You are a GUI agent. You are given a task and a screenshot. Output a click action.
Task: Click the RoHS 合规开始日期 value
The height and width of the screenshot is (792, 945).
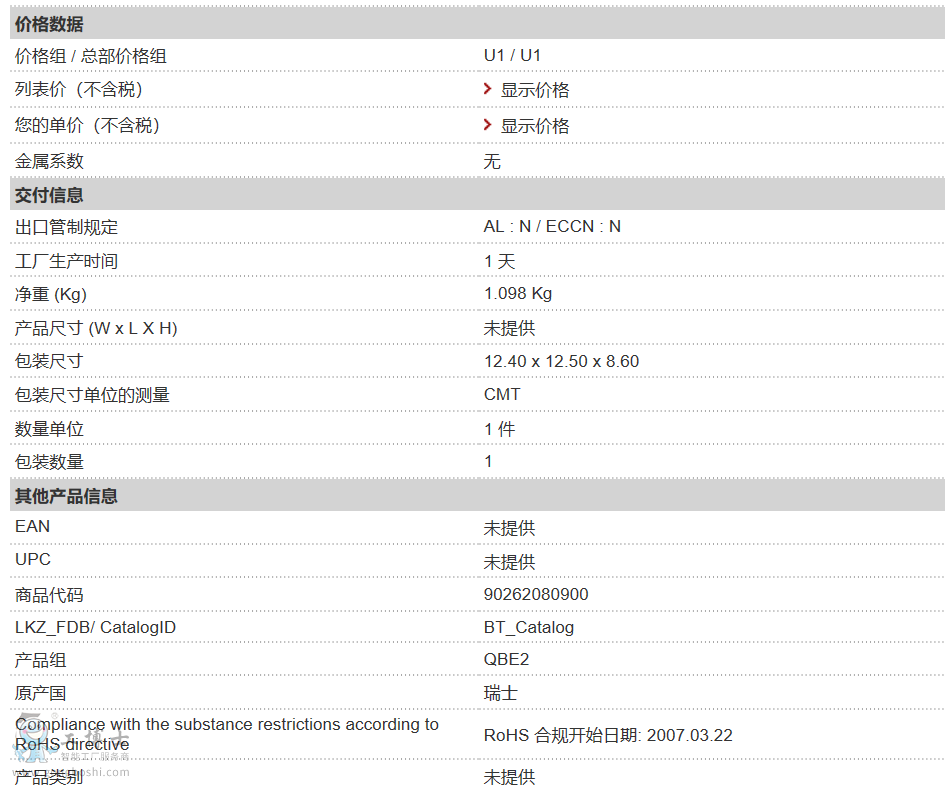pos(608,735)
